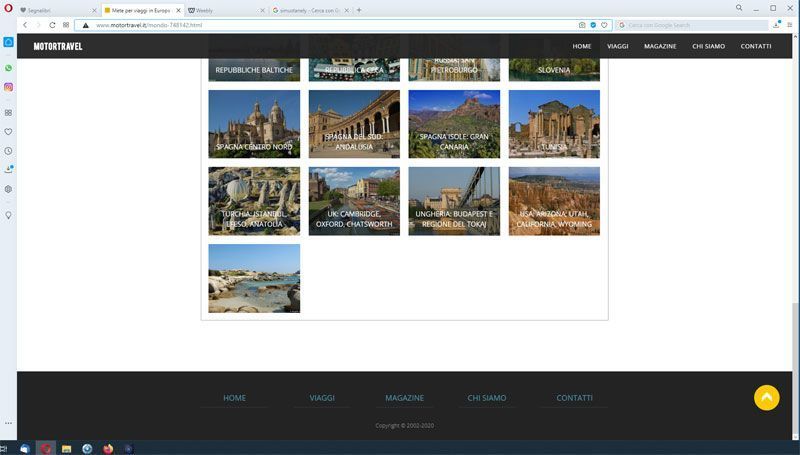The height and width of the screenshot is (455, 800).
Task: Click the yellow scroll-to-top button
Action: tap(766, 397)
